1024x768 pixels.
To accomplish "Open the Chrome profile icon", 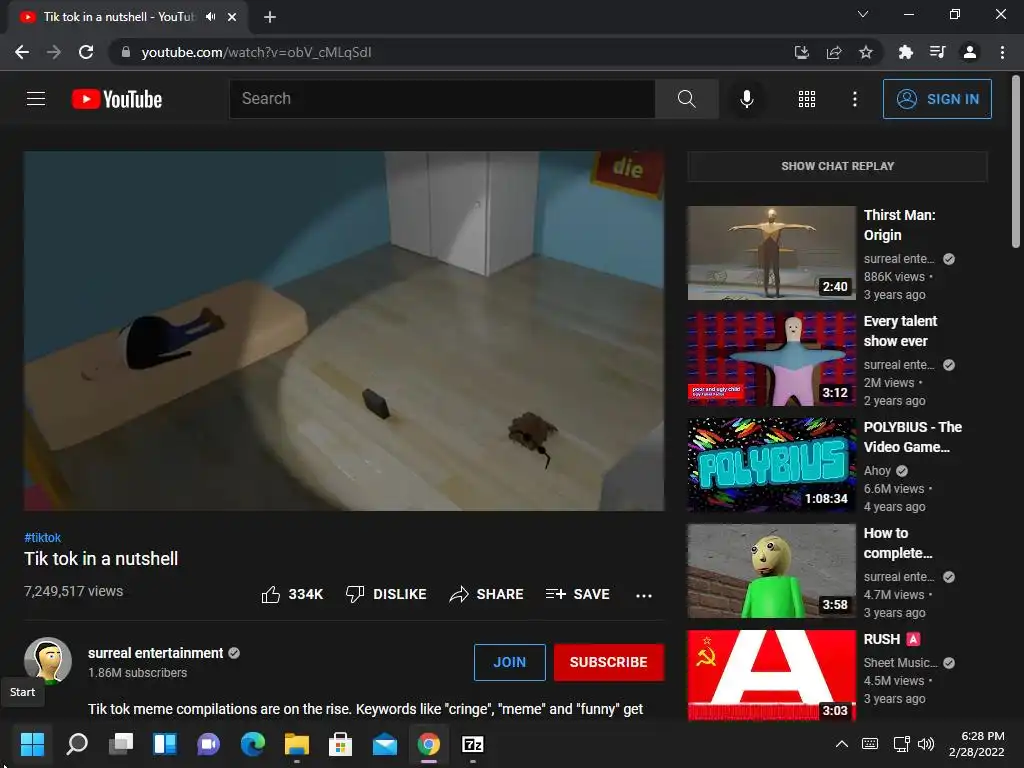I will [x=970, y=52].
